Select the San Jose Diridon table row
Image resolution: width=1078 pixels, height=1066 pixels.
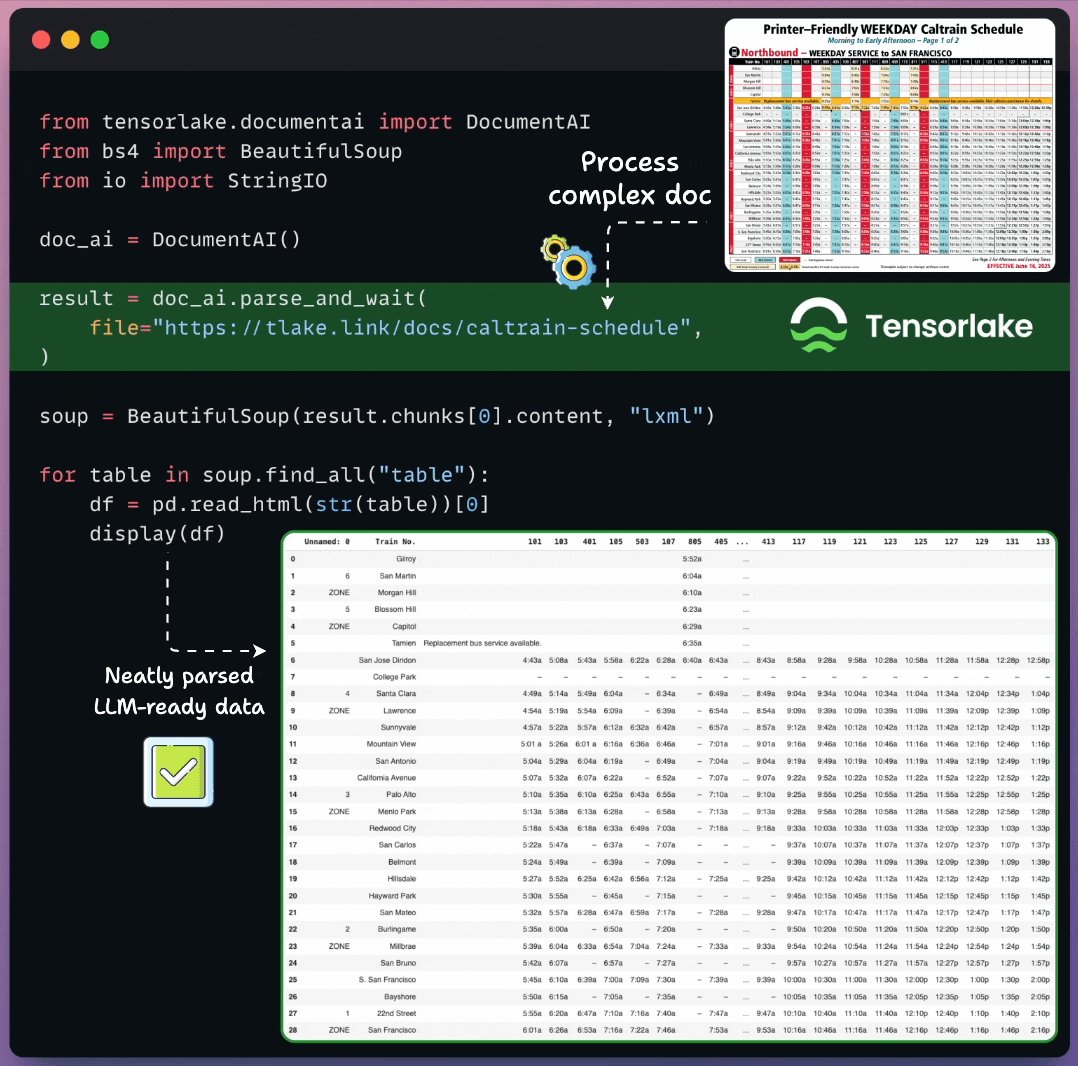[x=387, y=660]
